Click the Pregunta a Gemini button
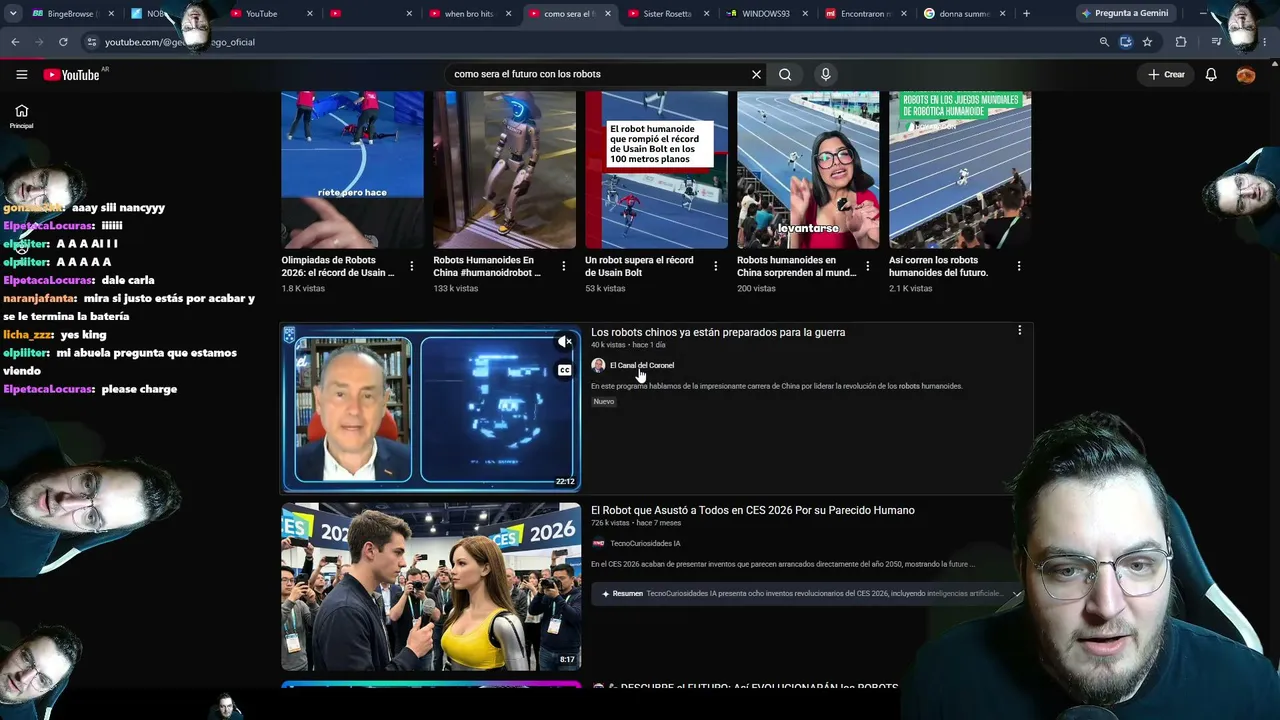This screenshot has width=1280, height=720. tap(1124, 14)
